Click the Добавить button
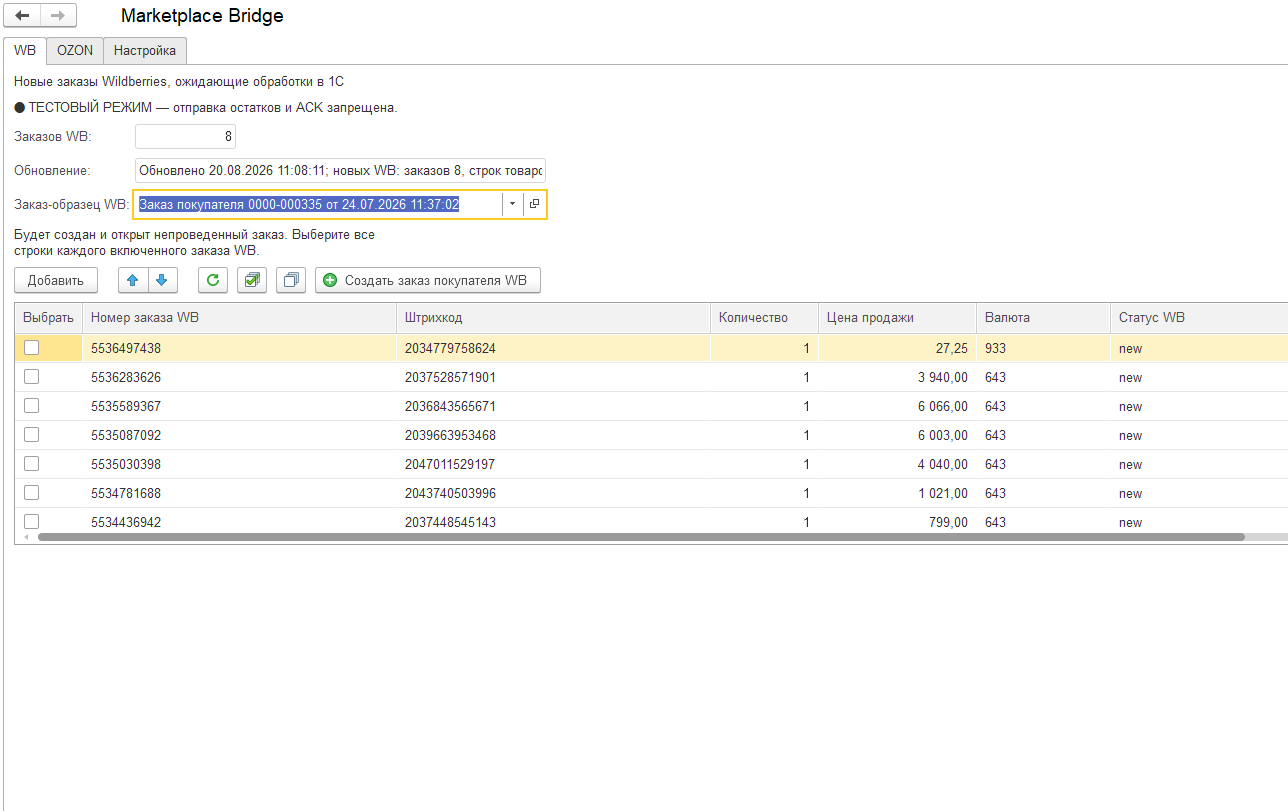Image resolution: width=1288 pixels, height=811 pixels. click(56, 280)
